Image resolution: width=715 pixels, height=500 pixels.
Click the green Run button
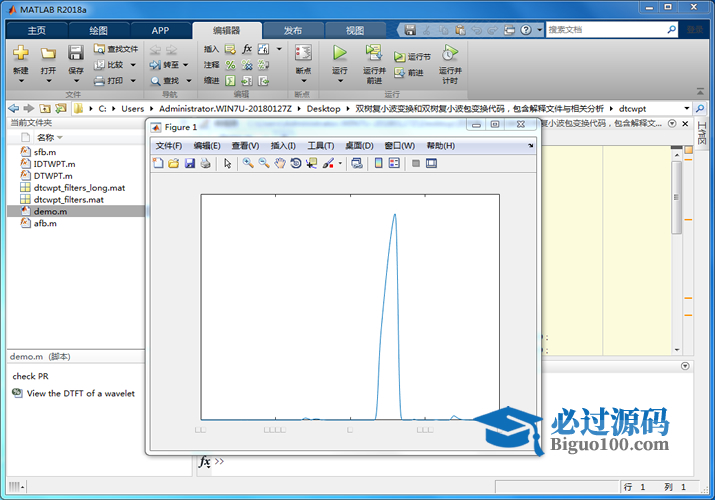point(339,53)
